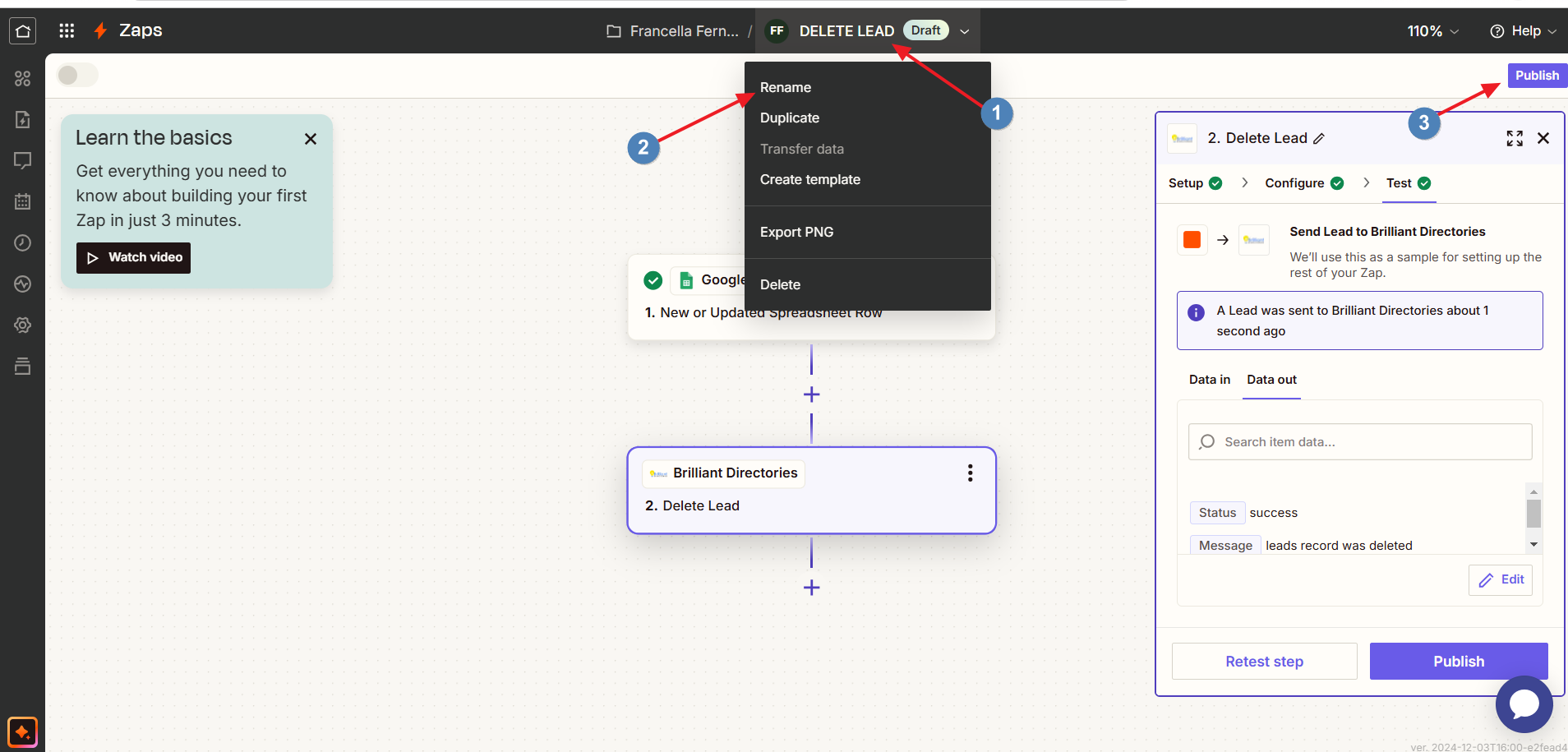Image resolution: width=1568 pixels, height=752 pixels.
Task: Expand the step panel to fullscreen
Action: click(x=1515, y=138)
